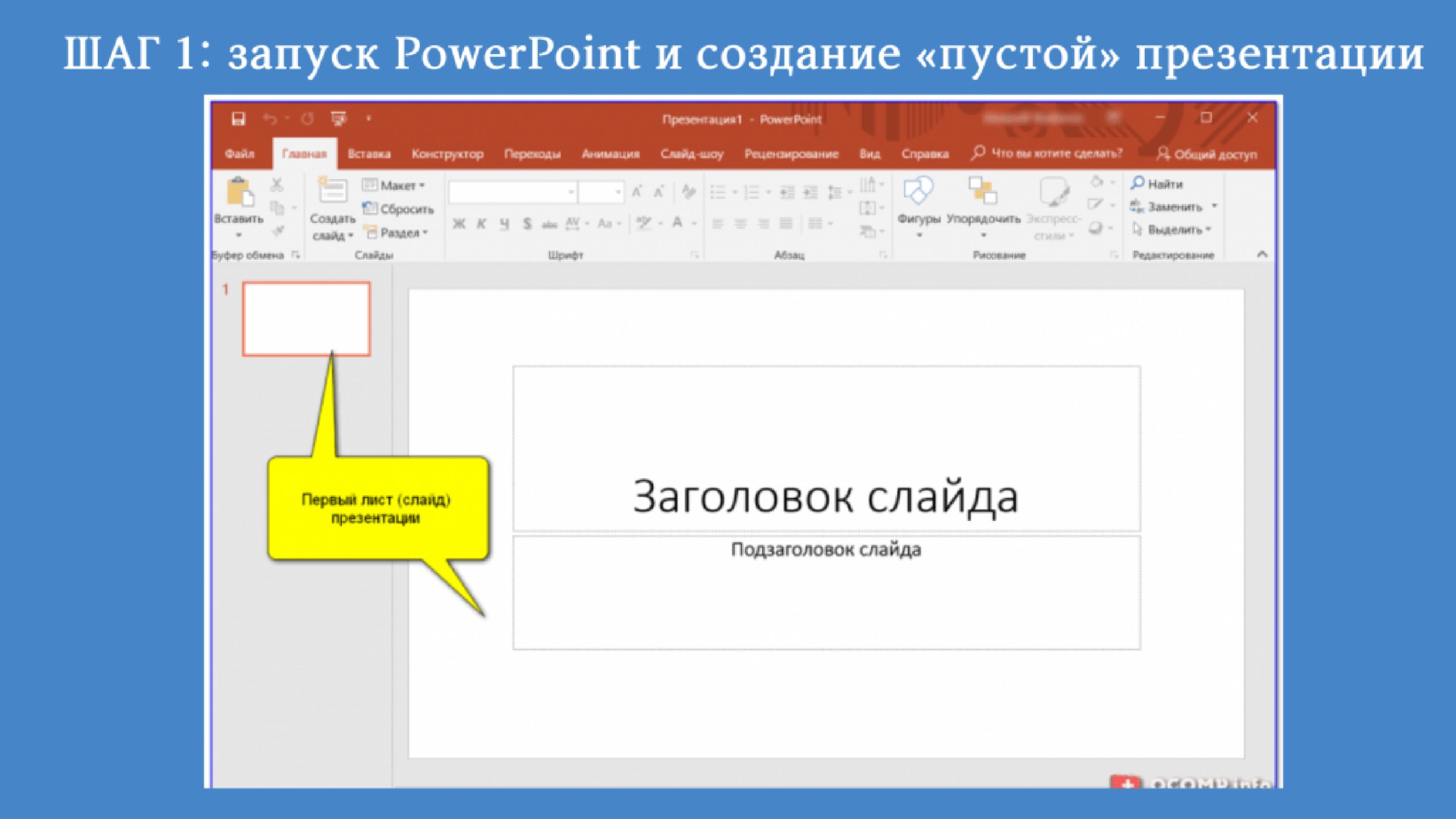Screen dimensions: 1456x819
Task: Toggle italic К formatting
Action: tap(482, 224)
